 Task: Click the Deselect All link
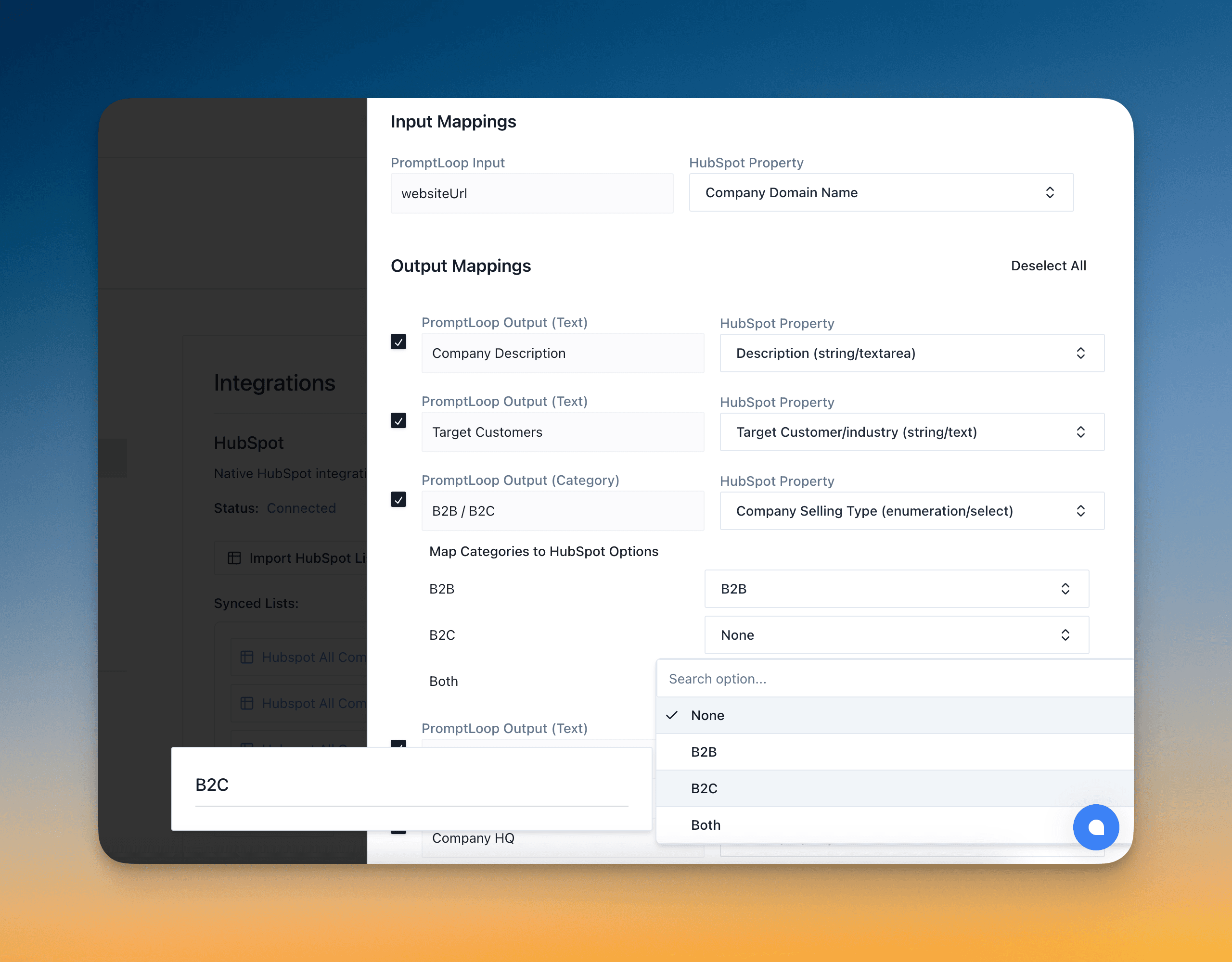(x=1048, y=265)
